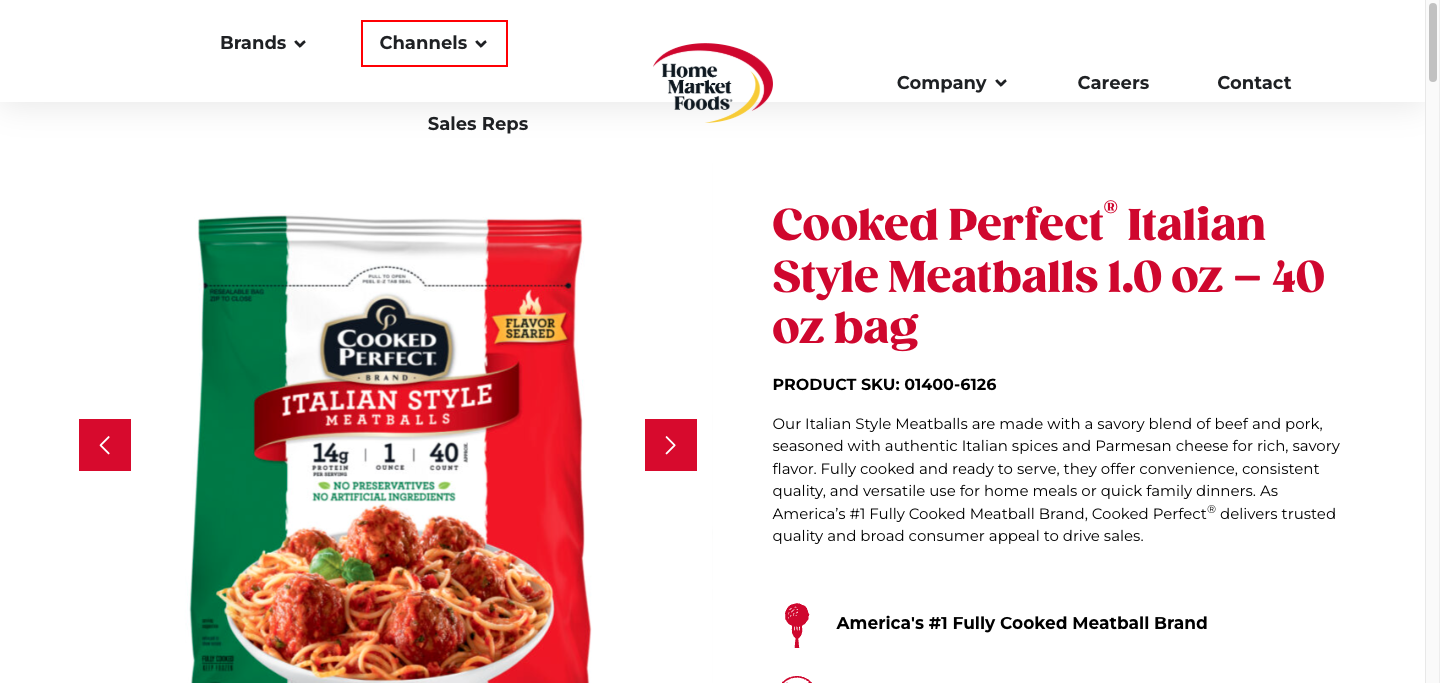
Task: Go to the Contact page
Action: click(1254, 83)
